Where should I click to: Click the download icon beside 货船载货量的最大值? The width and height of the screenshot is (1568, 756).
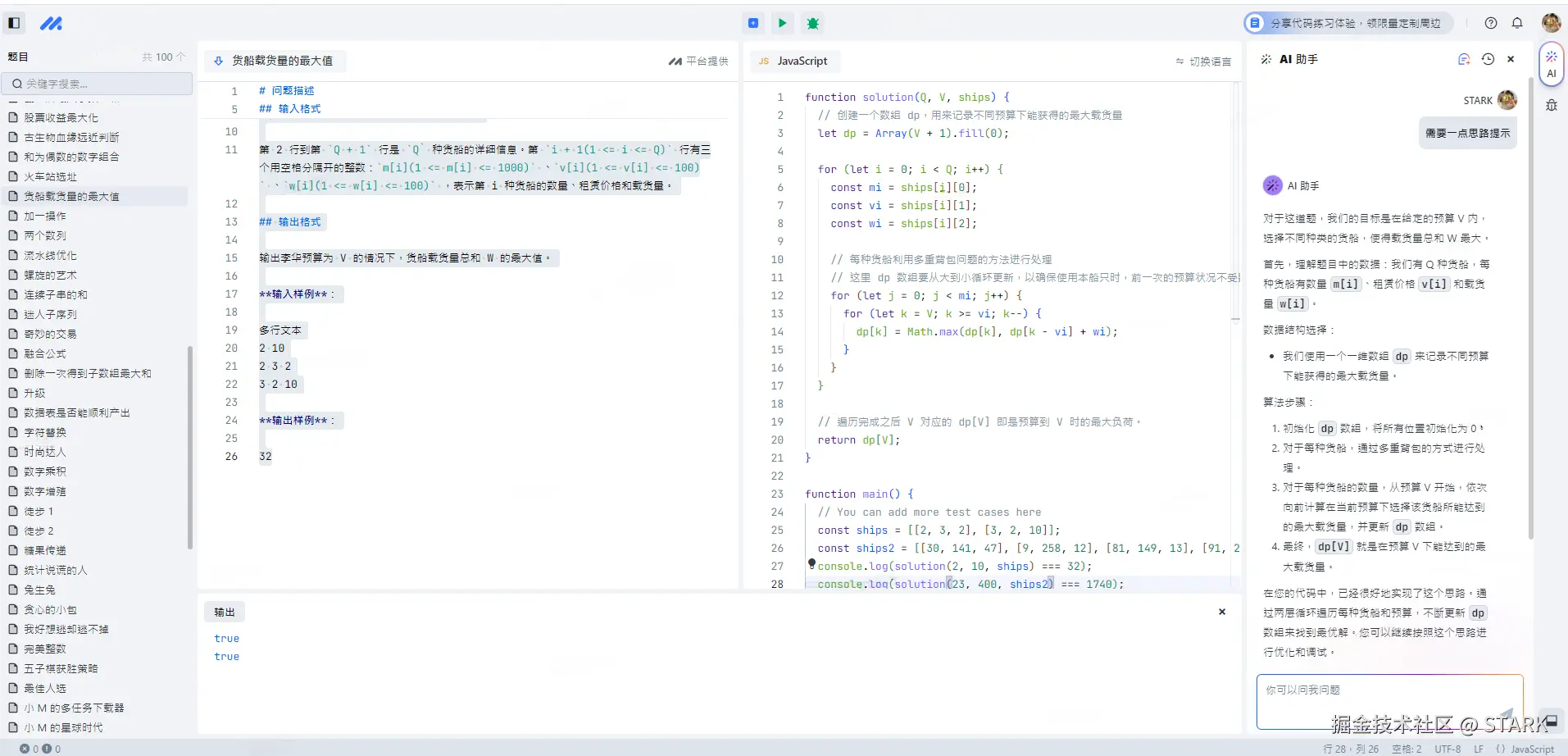point(217,60)
